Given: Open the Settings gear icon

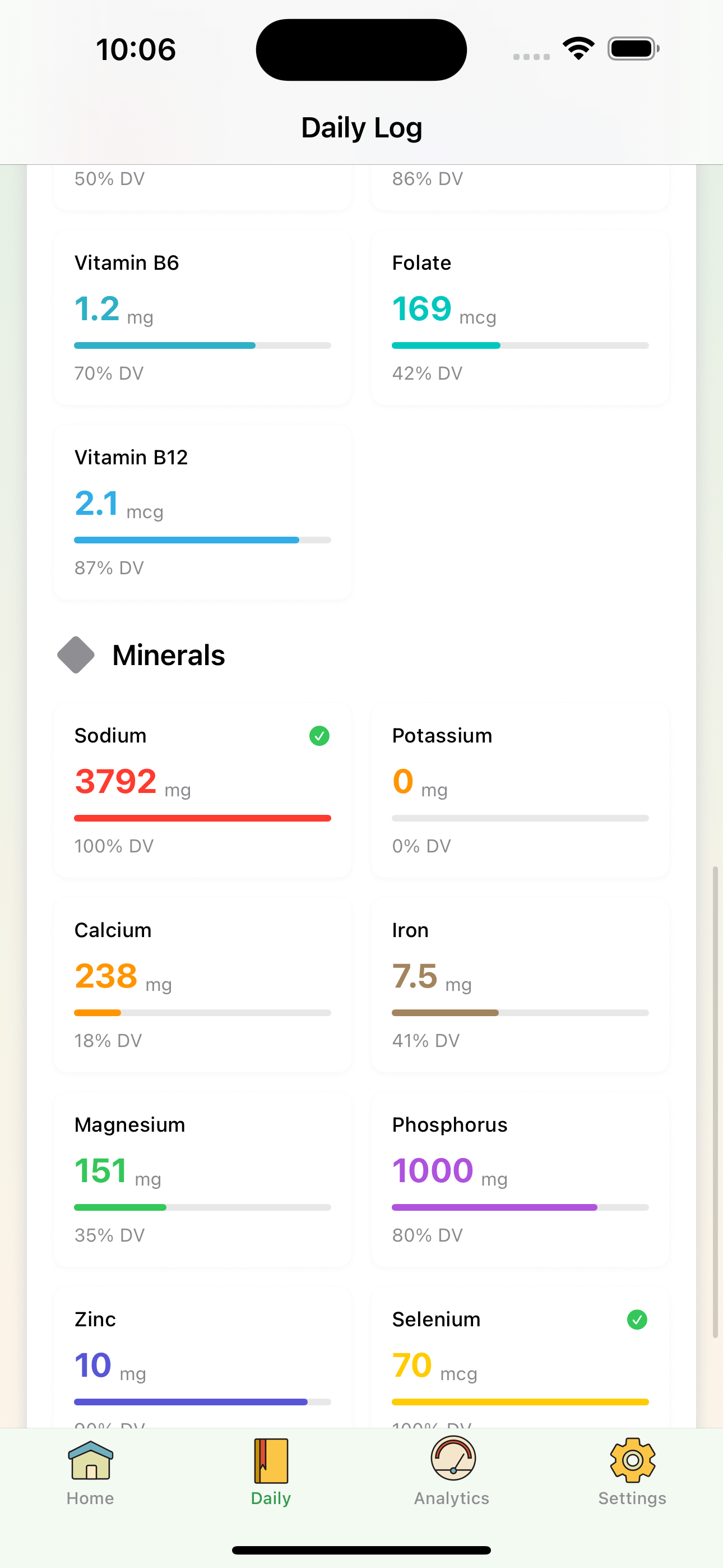Looking at the screenshot, I should 632,1460.
